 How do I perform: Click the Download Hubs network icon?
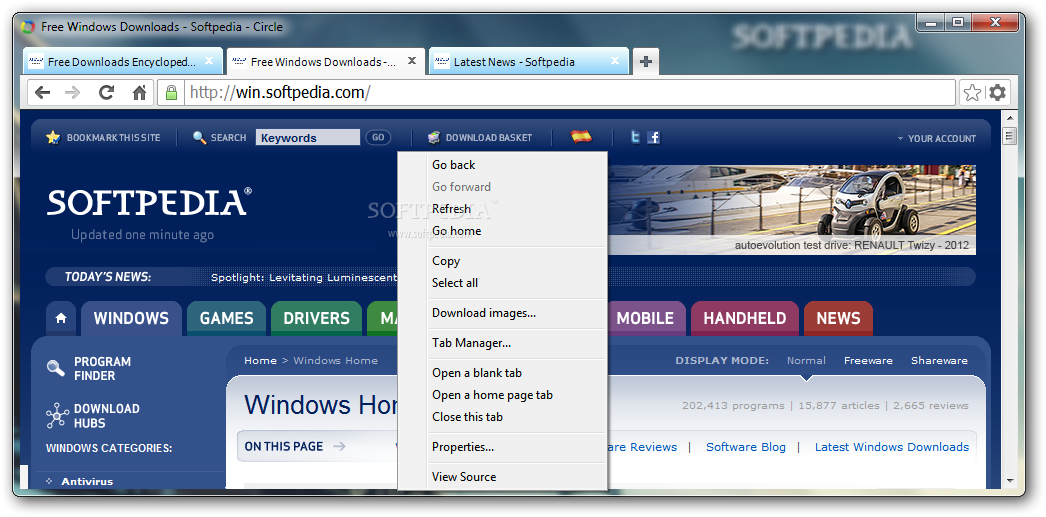(57, 416)
